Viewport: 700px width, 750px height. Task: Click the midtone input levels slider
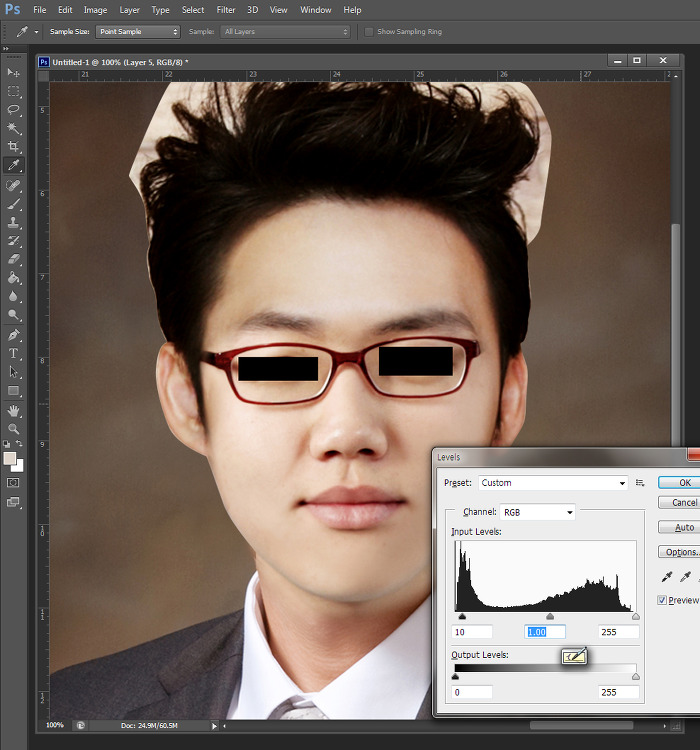click(x=550, y=617)
